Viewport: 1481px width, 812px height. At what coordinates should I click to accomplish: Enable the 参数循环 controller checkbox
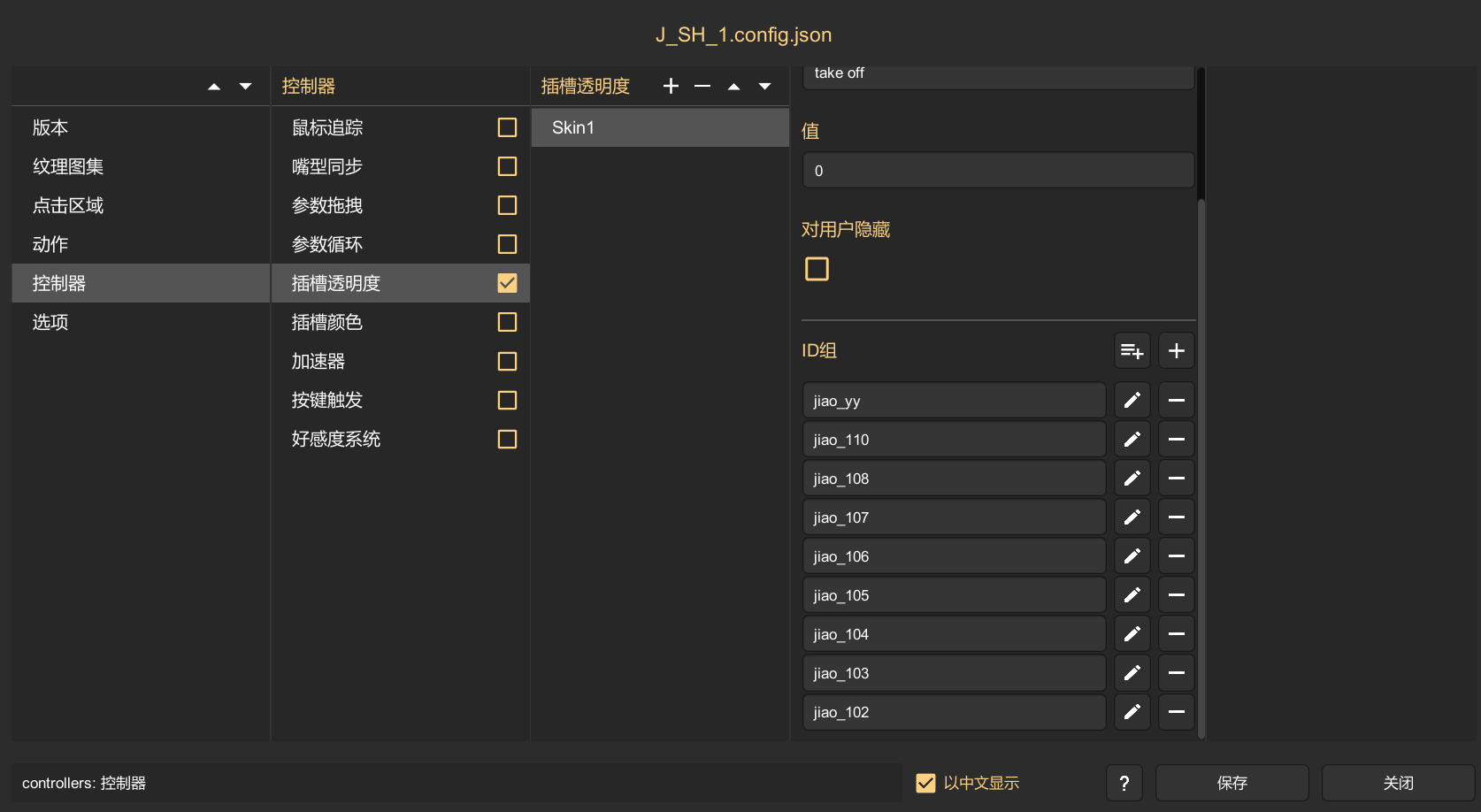[508, 244]
